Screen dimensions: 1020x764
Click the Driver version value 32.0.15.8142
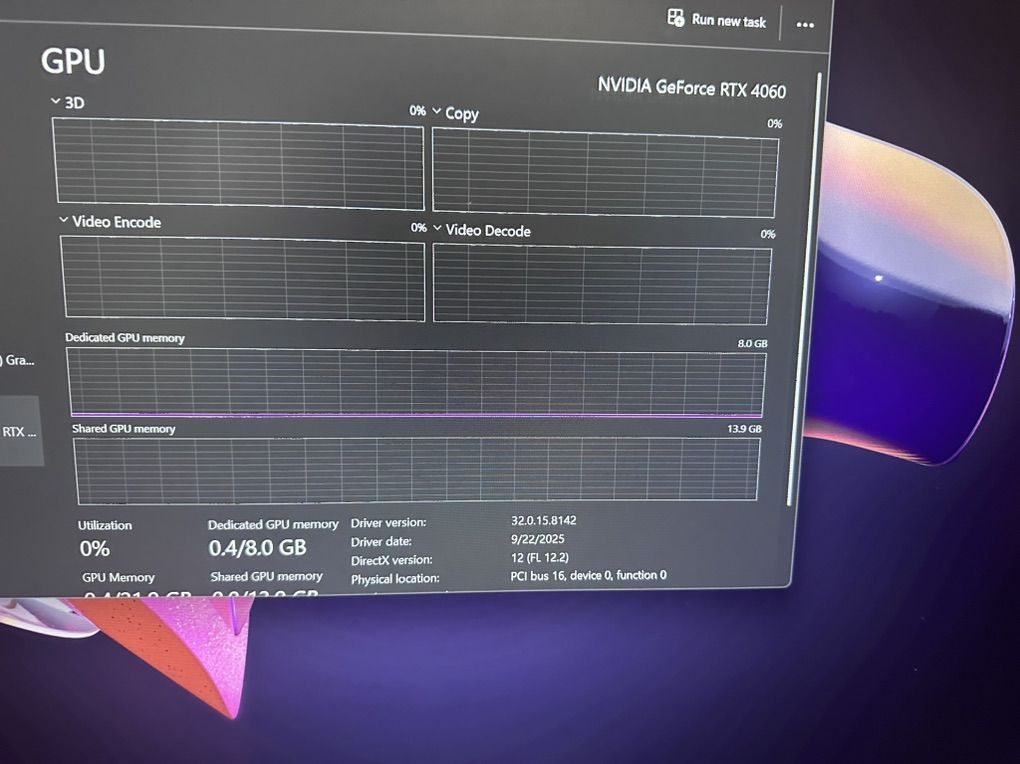544,521
